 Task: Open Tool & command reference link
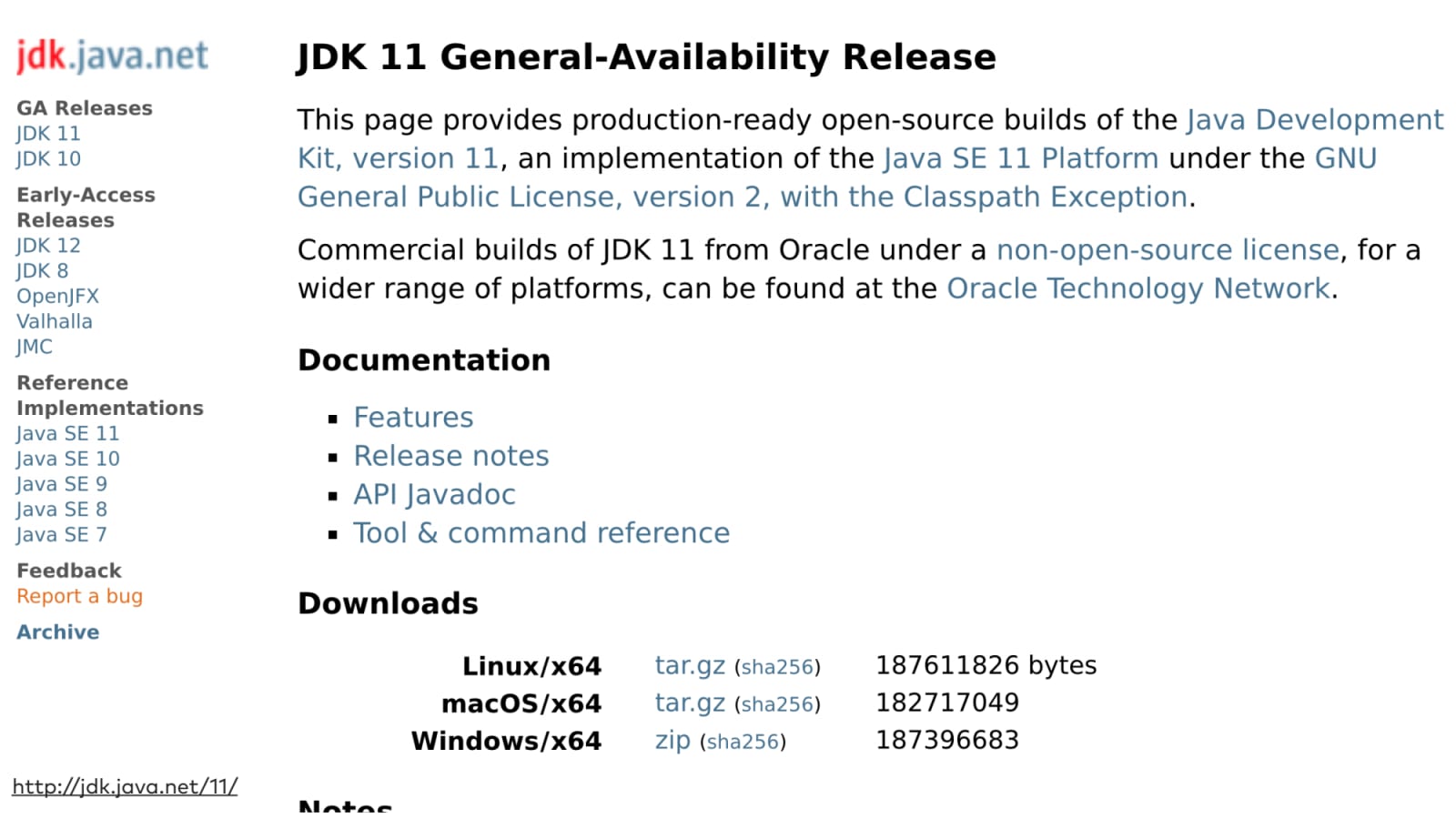541,533
